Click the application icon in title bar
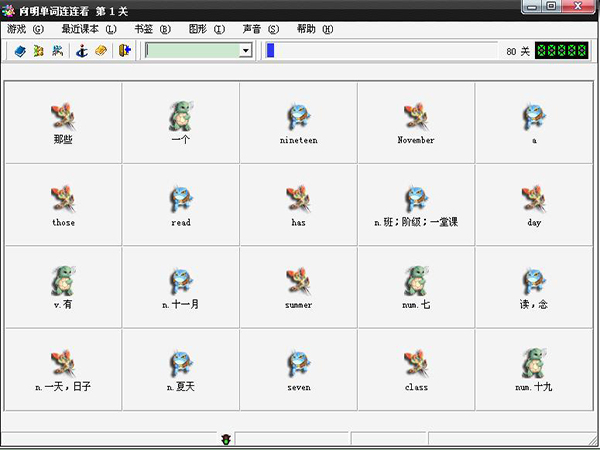 (x=8, y=11)
